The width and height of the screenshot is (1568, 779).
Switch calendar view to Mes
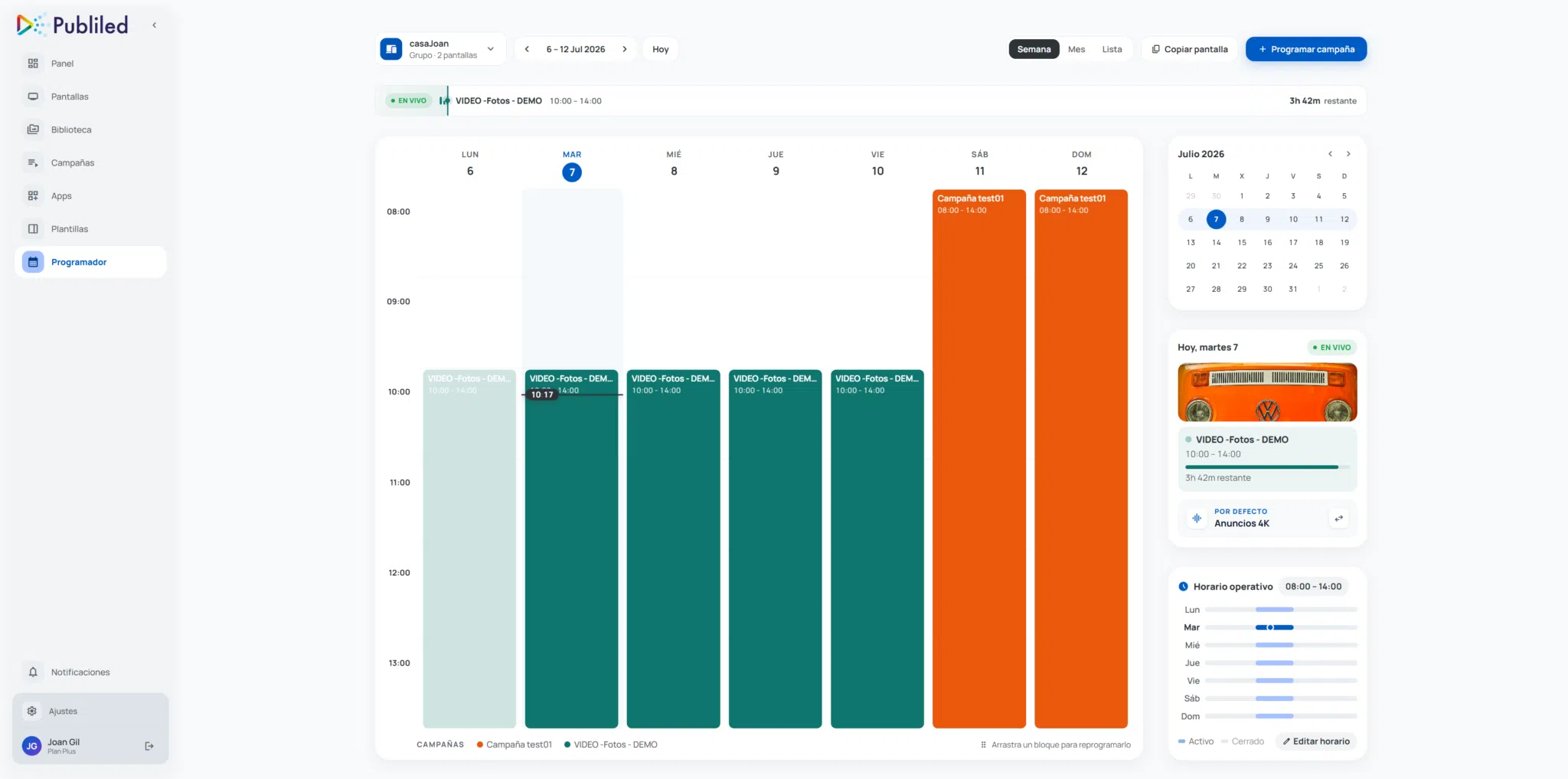click(x=1076, y=49)
